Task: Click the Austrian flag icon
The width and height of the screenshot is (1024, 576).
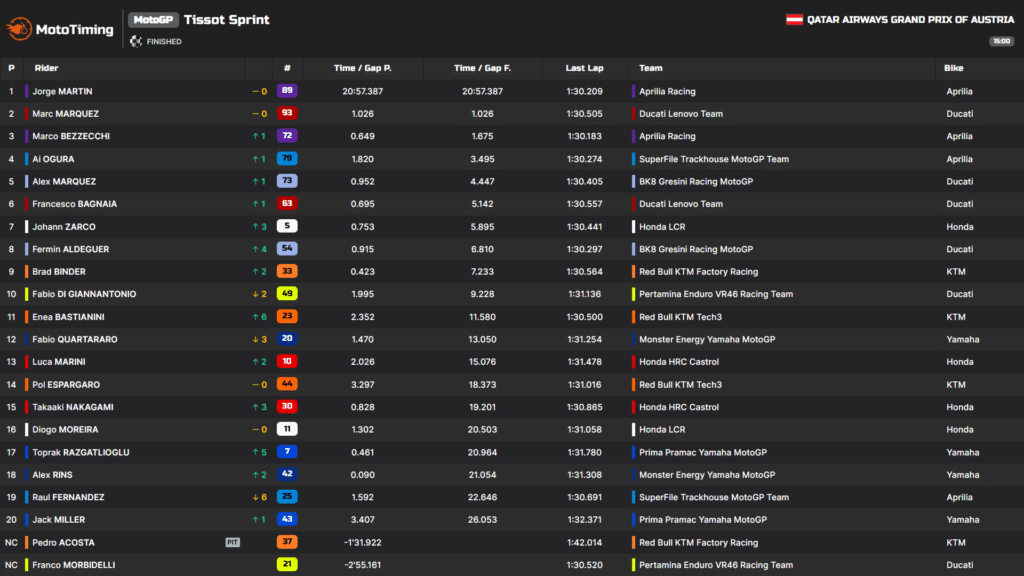Action: (794, 20)
